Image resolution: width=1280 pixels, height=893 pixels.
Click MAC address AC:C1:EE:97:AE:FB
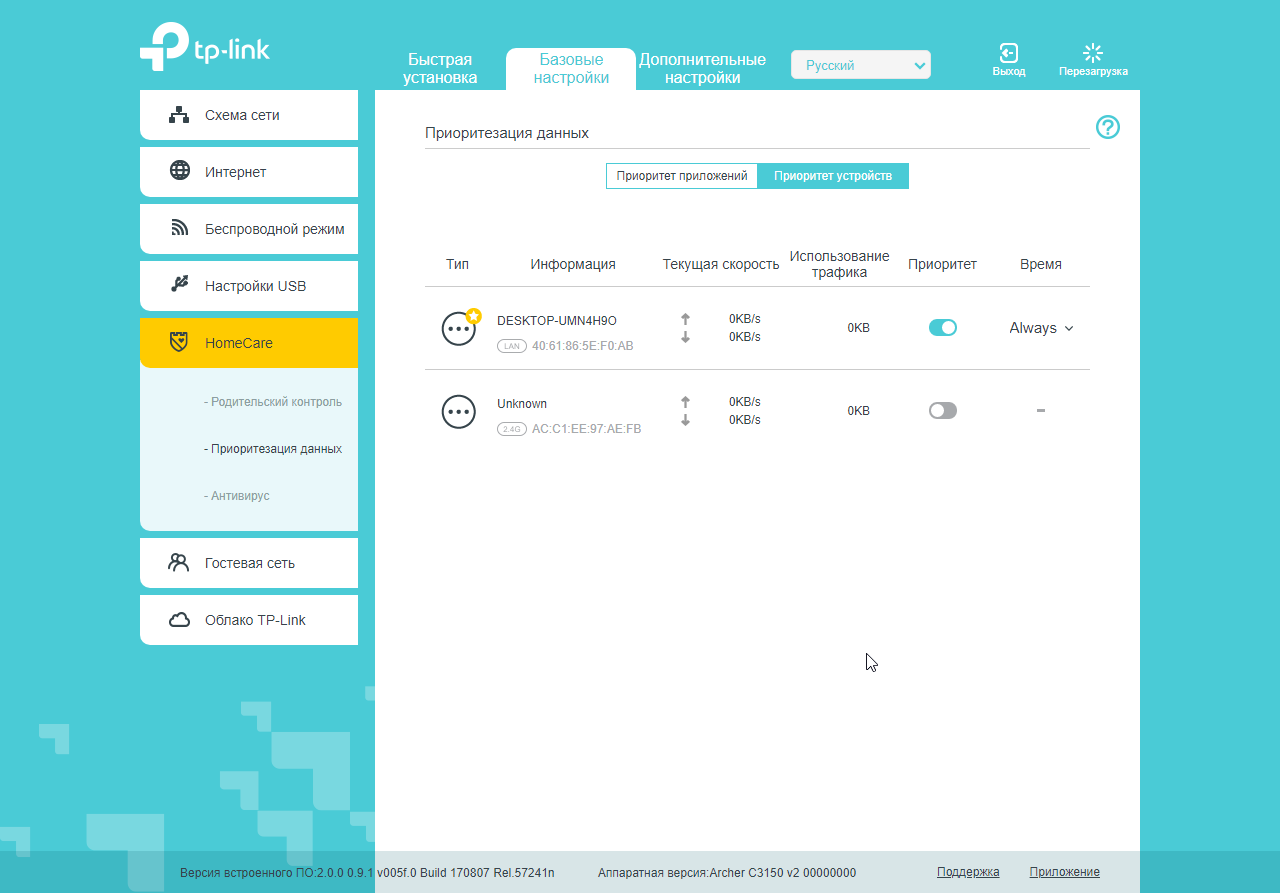coord(587,429)
